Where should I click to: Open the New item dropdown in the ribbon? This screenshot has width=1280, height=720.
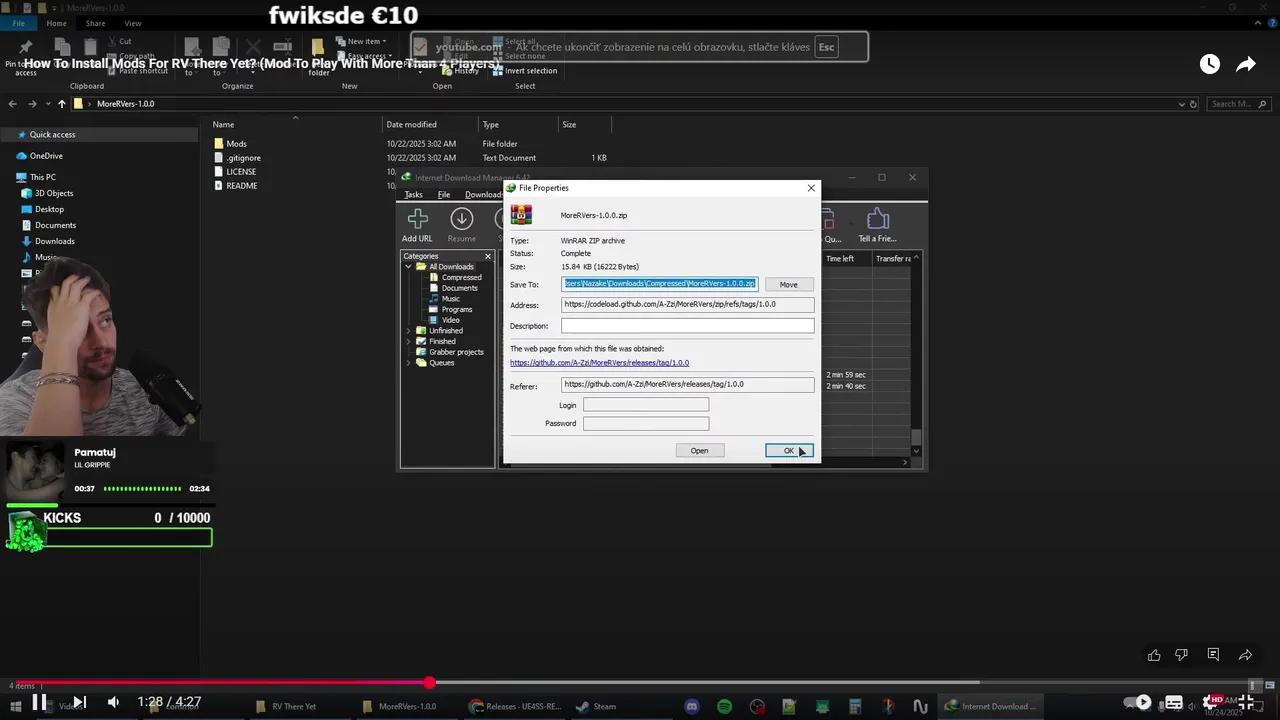[x=361, y=41]
